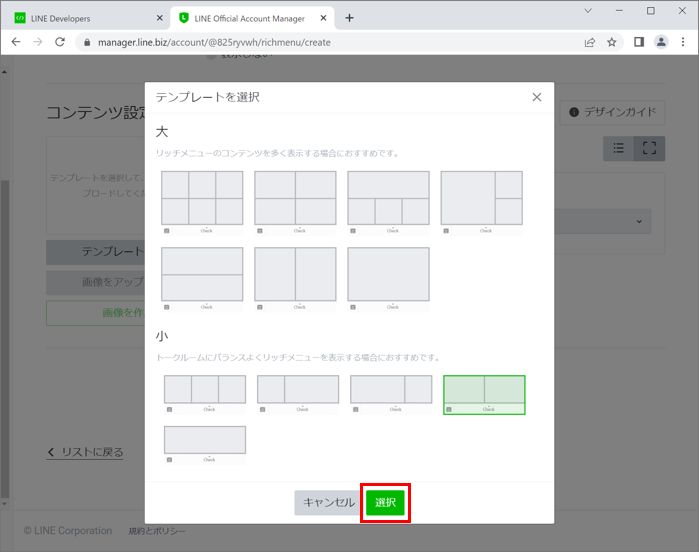Click the page scrollbar up arrow
The image size is (699, 552).
pos(4,71)
